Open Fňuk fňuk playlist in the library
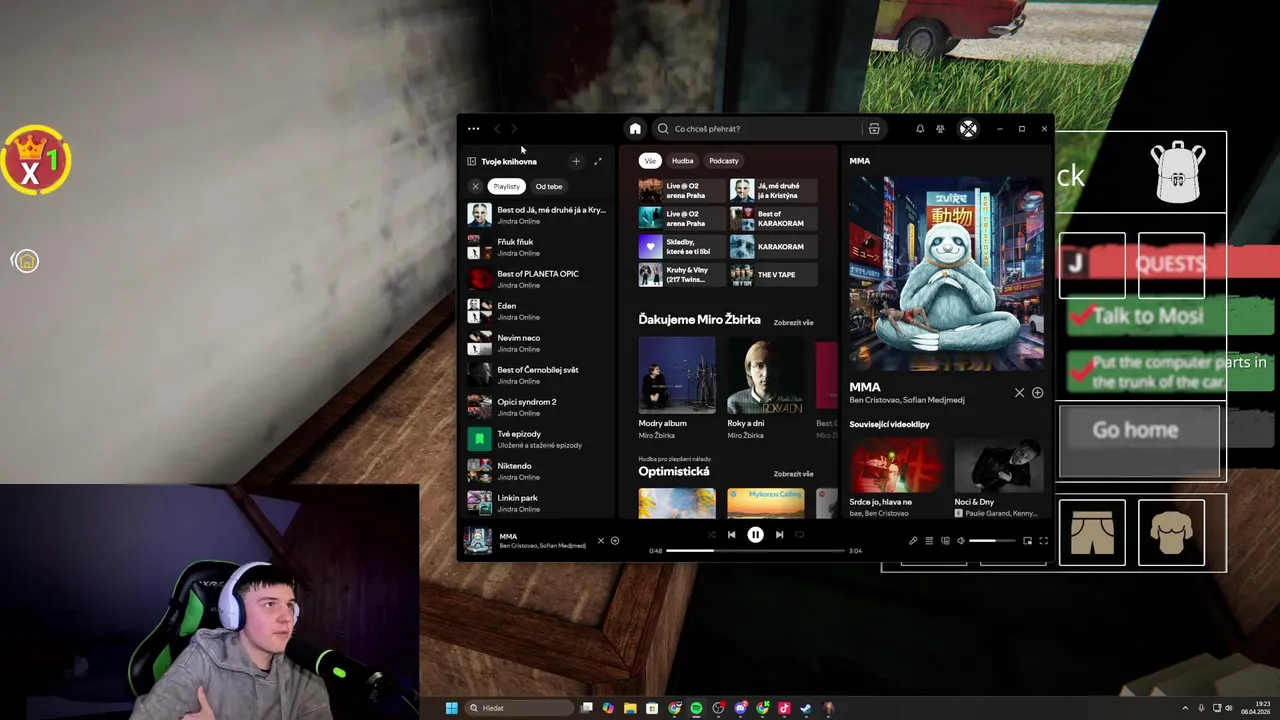This screenshot has width=1280, height=720. click(x=538, y=247)
